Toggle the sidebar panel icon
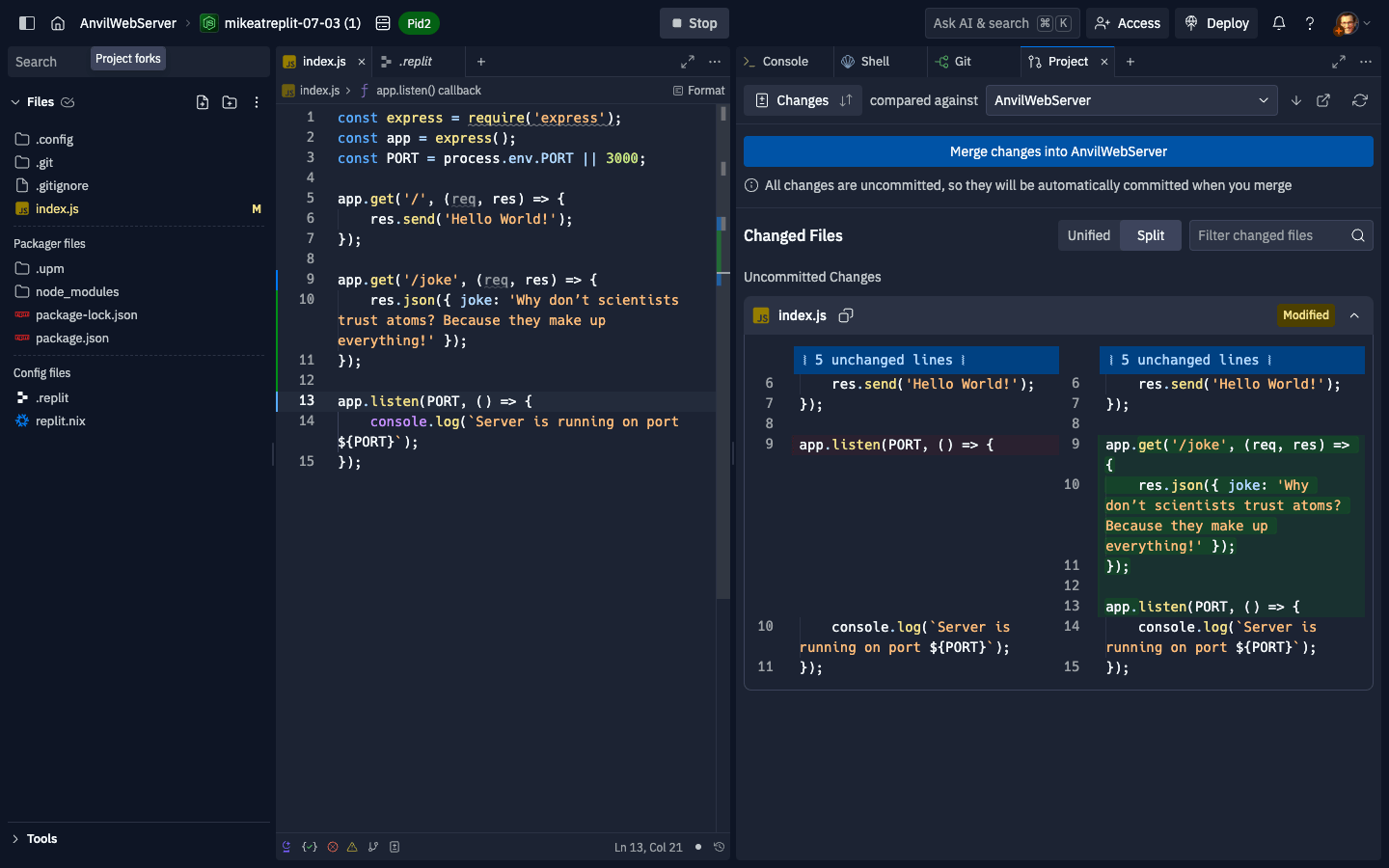1389x868 pixels. click(x=27, y=23)
